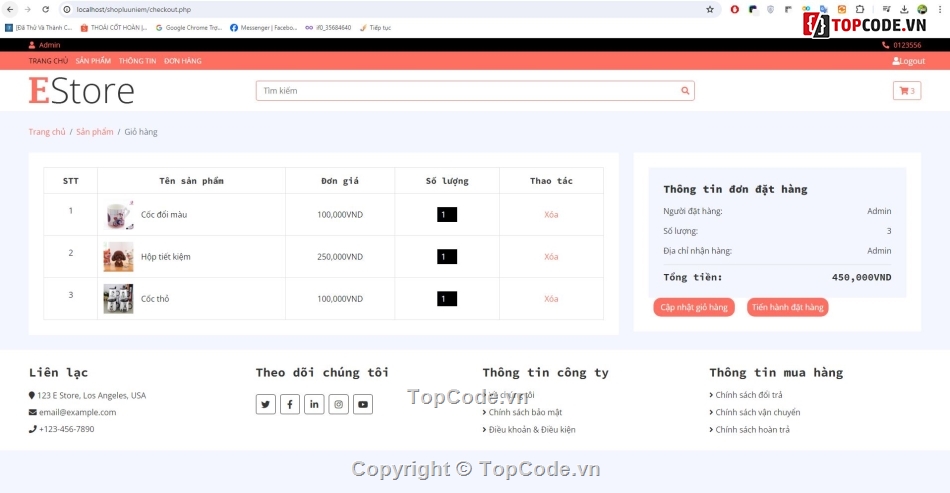950x493 pixels.
Task: Open the Twitter social icon
Action: tap(265, 404)
